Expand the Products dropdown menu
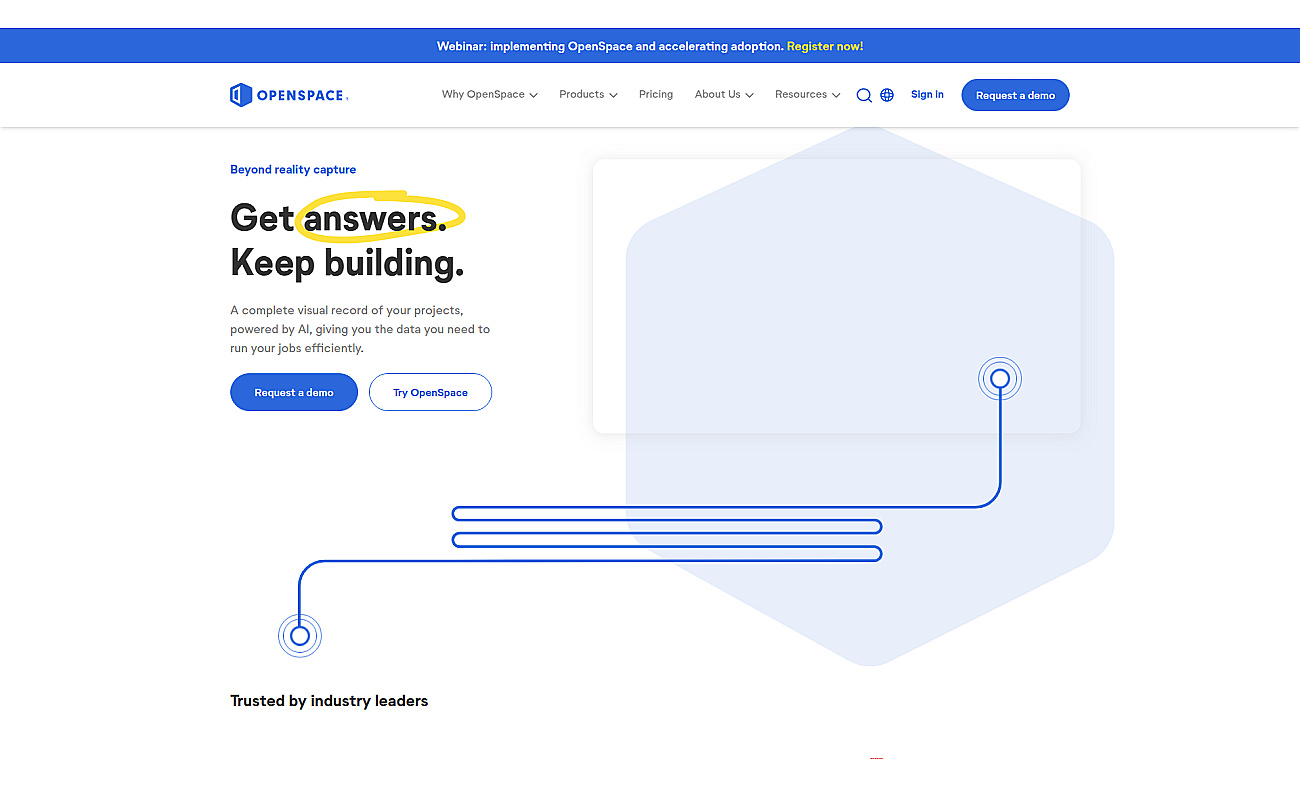This screenshot has width=1300, height=788. coord(588,95)
